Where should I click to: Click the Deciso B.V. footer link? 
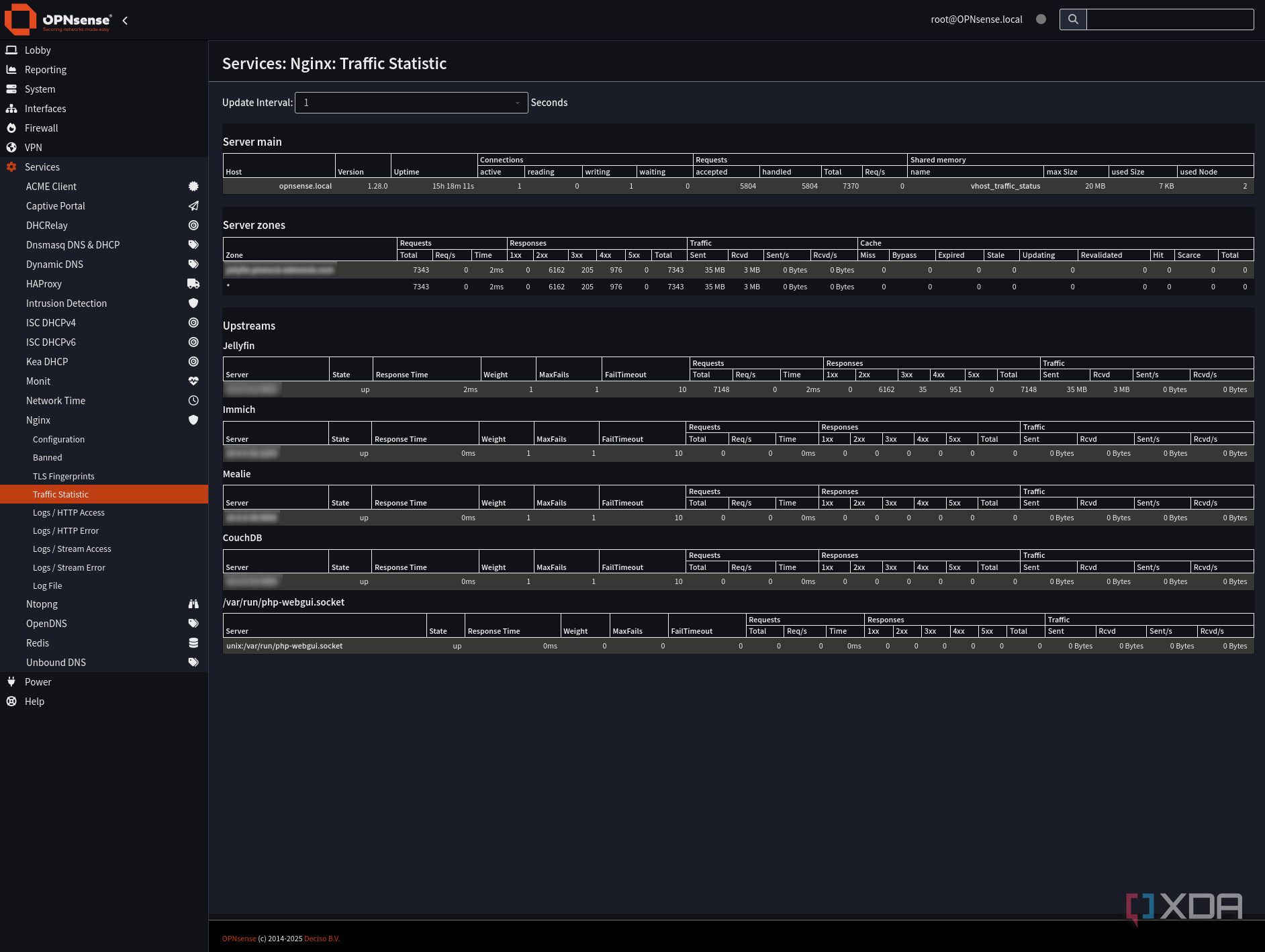pos(322,939)
